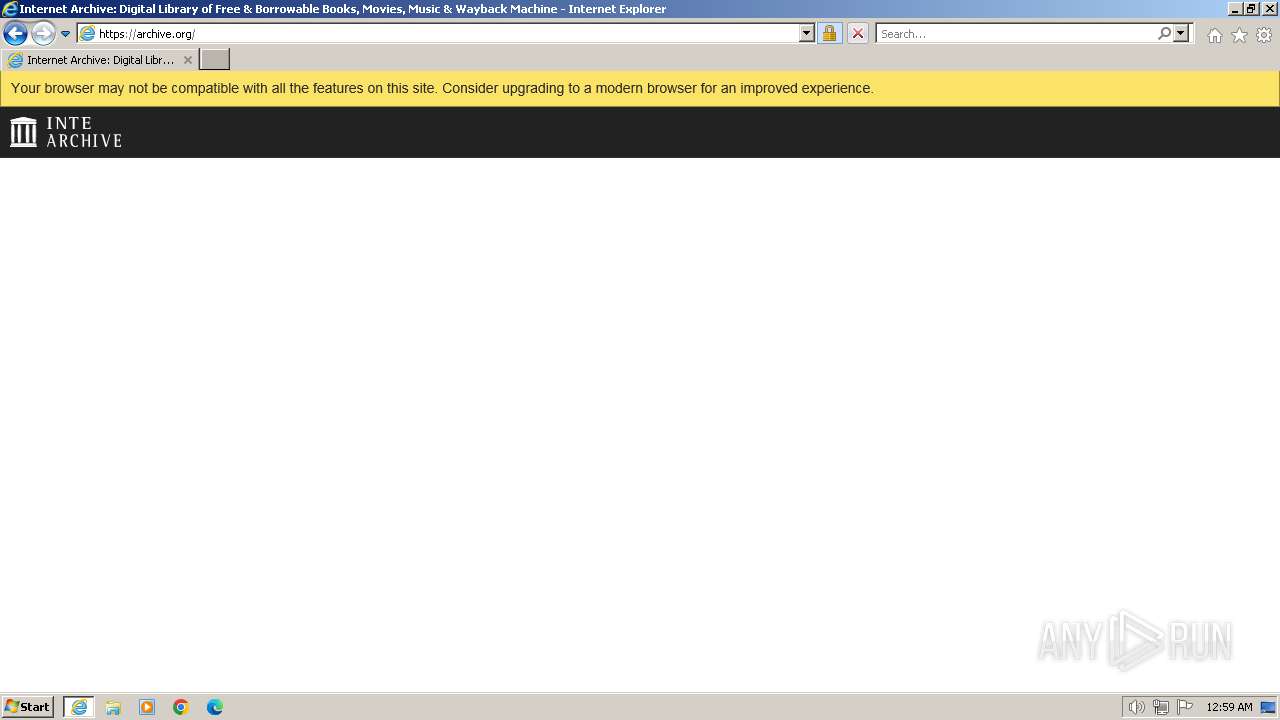Open the recent pages dropdown arrow
The width and height of the screenshot is (1280, 720).
66,34
